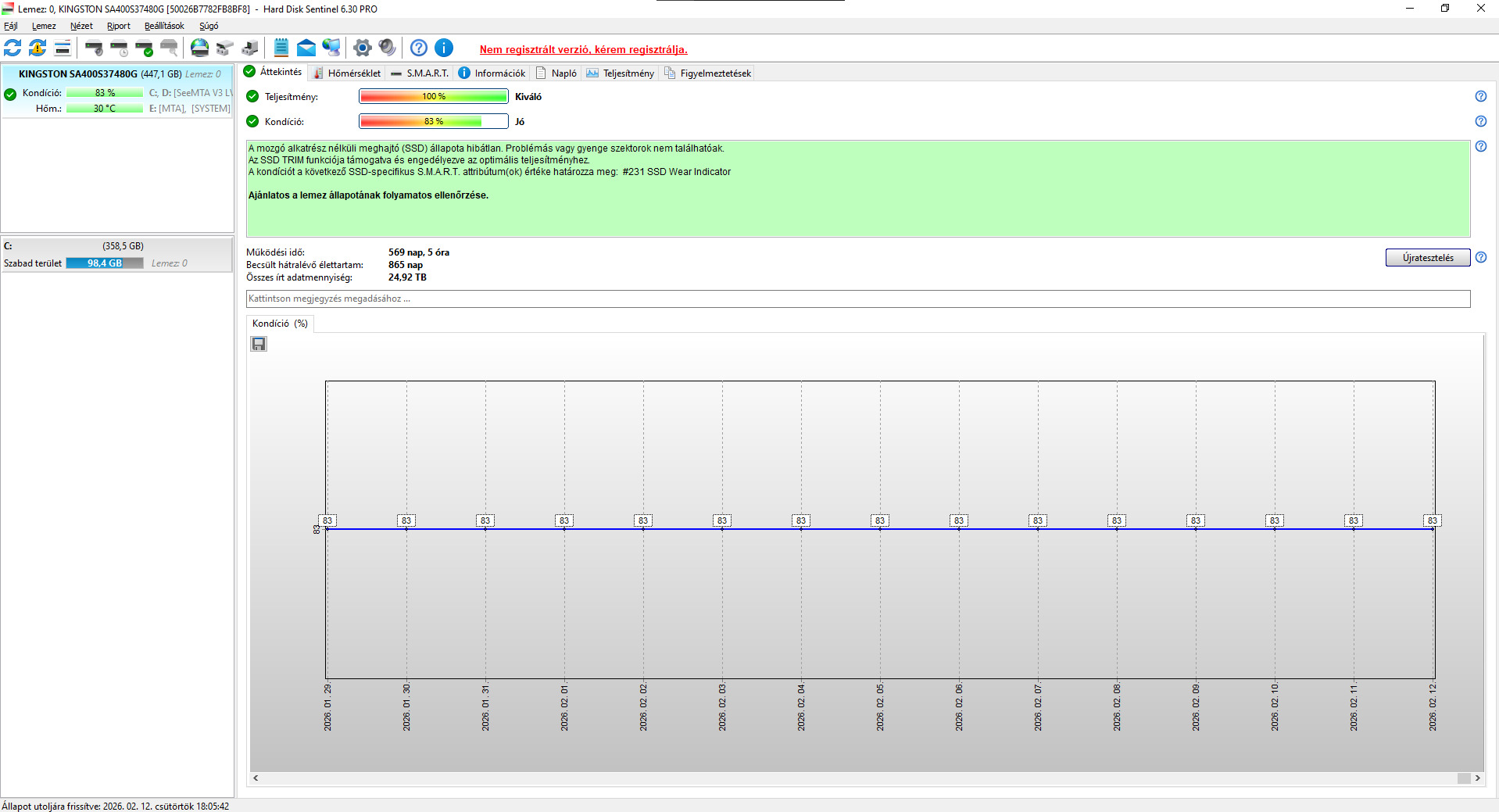Screen dimensions: 1499x812
Task: Click the blue envelope e-mail report icon
Action: 306,48
